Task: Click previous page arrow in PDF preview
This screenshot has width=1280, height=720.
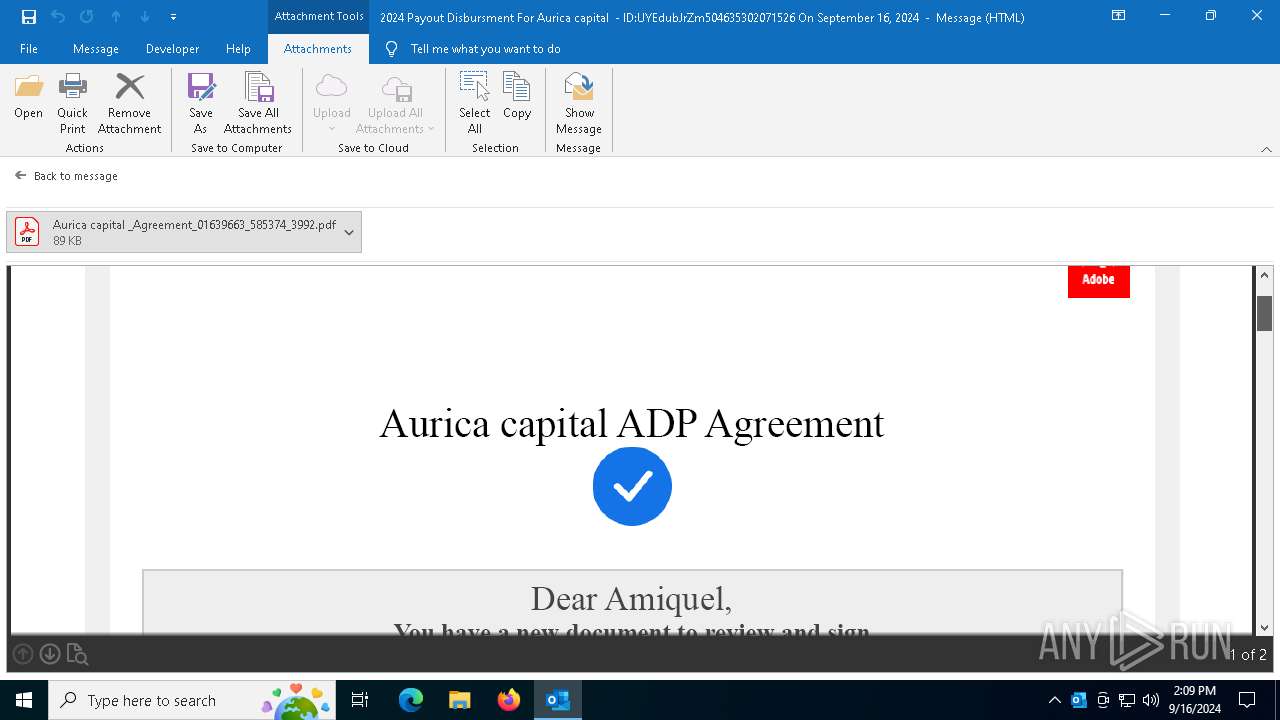Action: tap(22, 654)
